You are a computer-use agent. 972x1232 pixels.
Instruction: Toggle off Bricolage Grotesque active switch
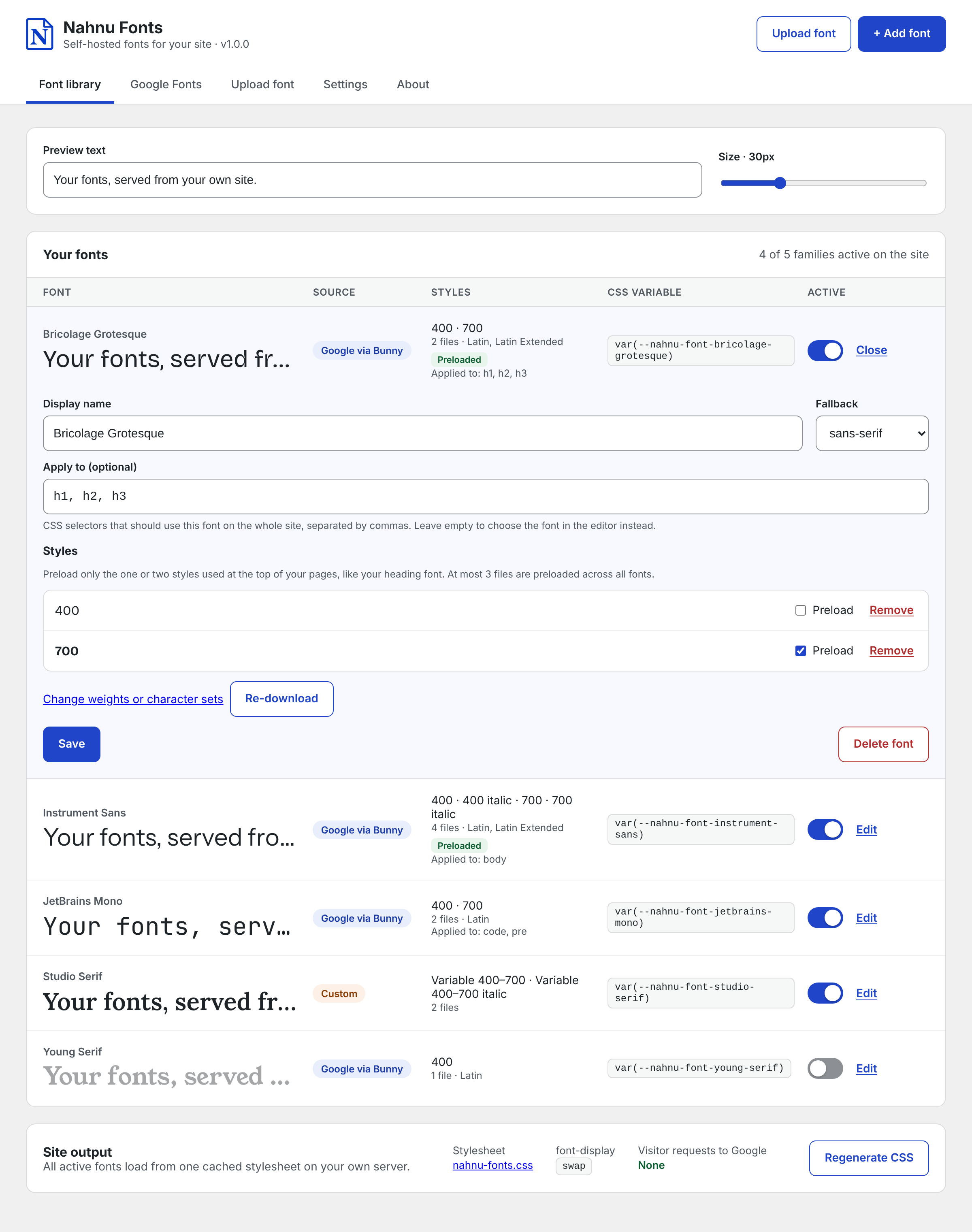click(x=825, y=351)
